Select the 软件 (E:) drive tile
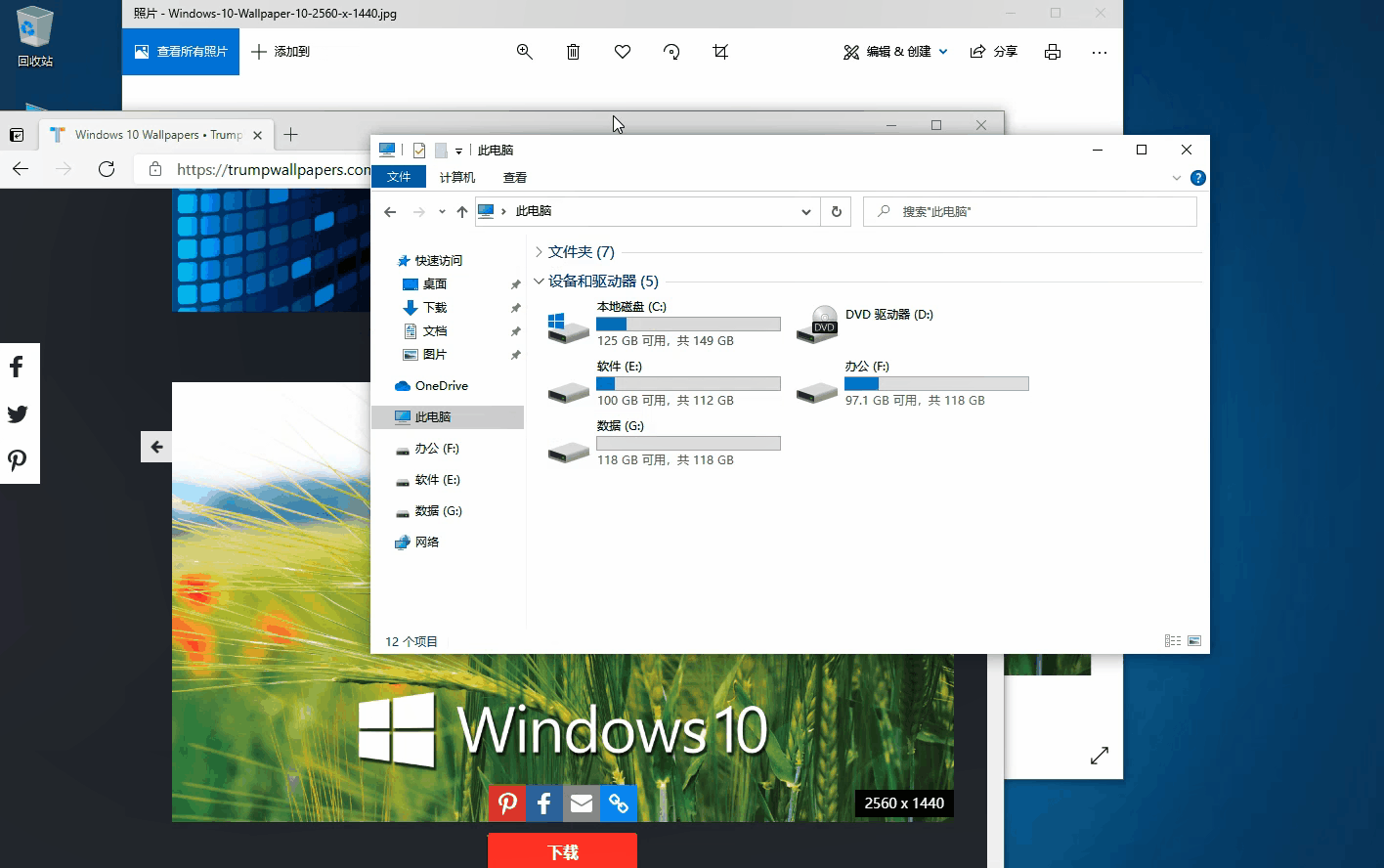Image resolution: width=1384 pixels, height=868 pixels. [x=664, y=383]
